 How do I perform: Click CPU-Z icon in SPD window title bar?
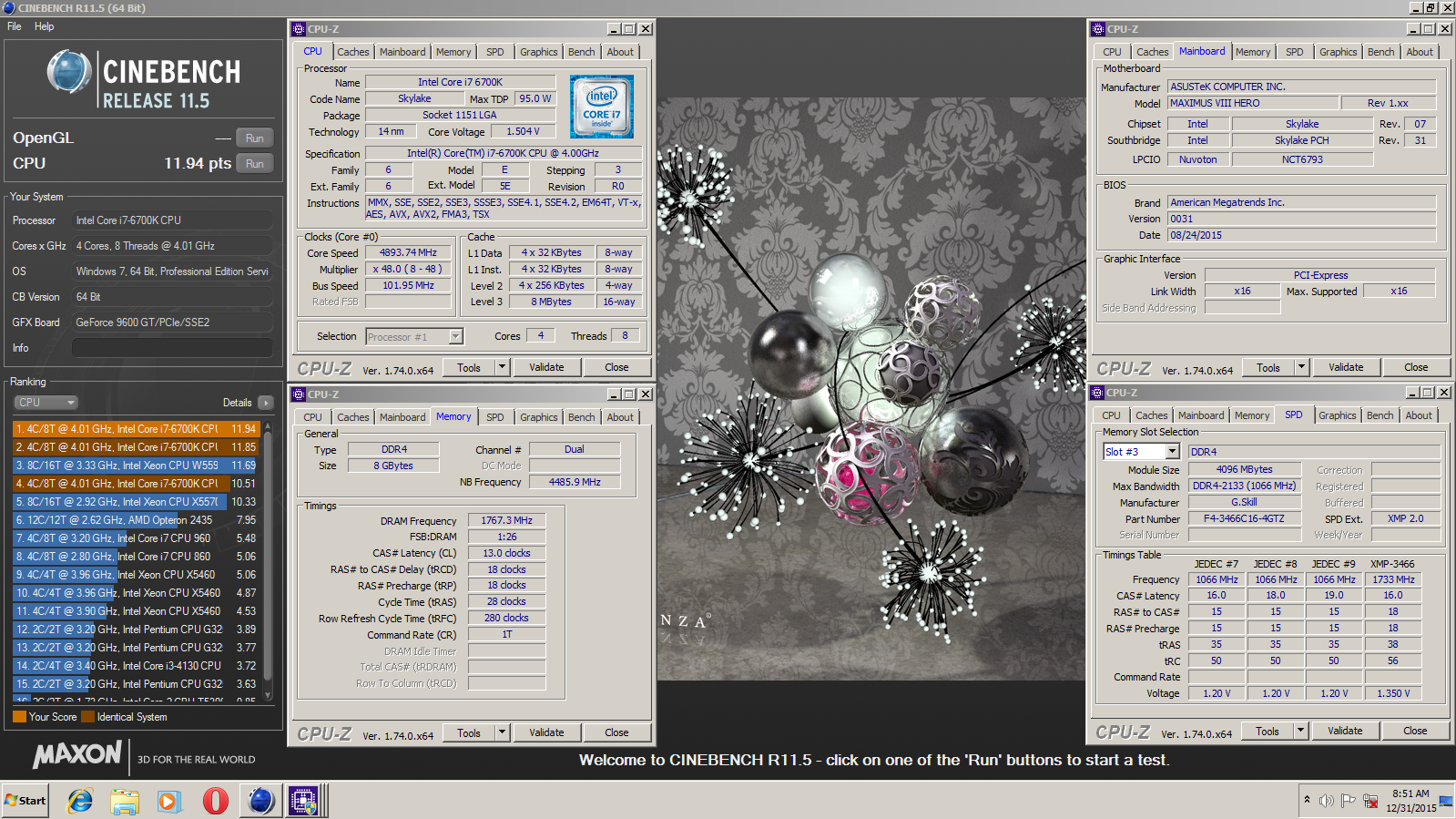tap(1098, 393)
